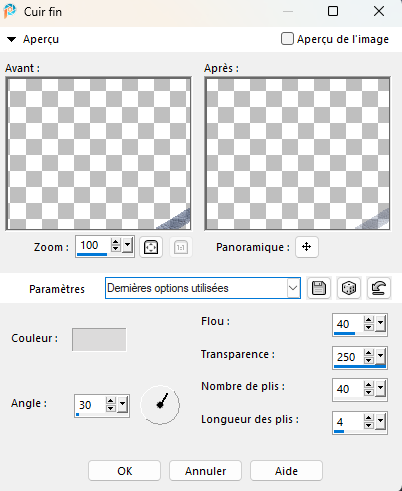Decrease Nombre de plis with down arrow

368,393
